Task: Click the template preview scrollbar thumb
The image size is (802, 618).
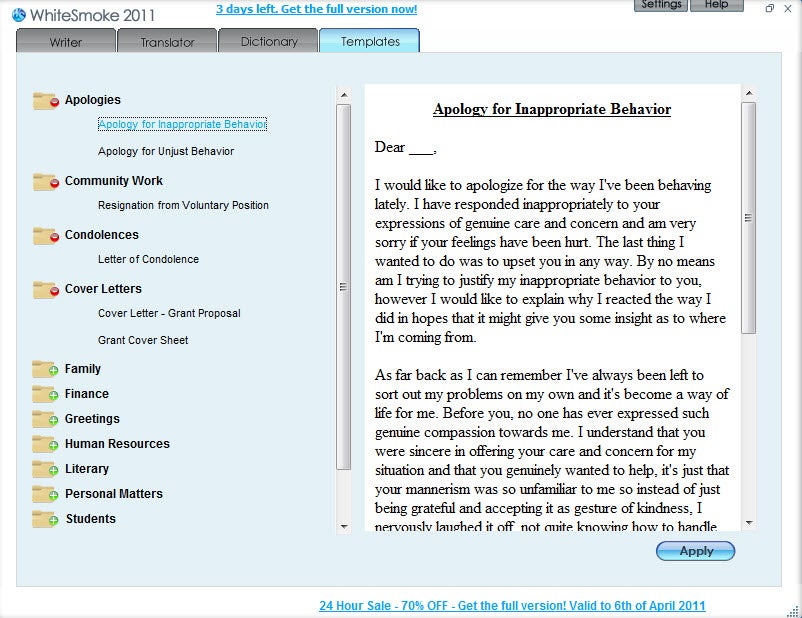Action: click(x=748, y=218)
